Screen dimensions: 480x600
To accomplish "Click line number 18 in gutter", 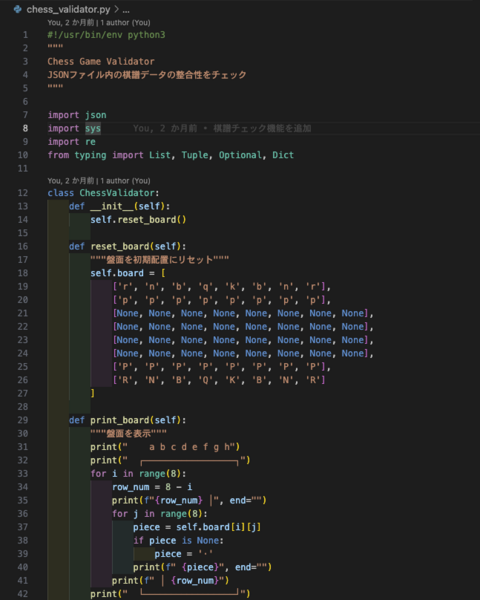I will [23, 273].
